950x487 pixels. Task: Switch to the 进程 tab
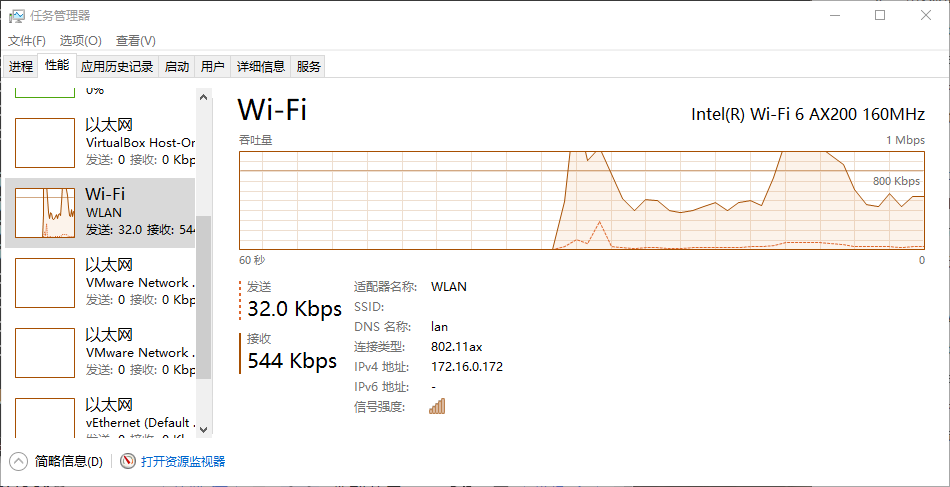(21, 67)
